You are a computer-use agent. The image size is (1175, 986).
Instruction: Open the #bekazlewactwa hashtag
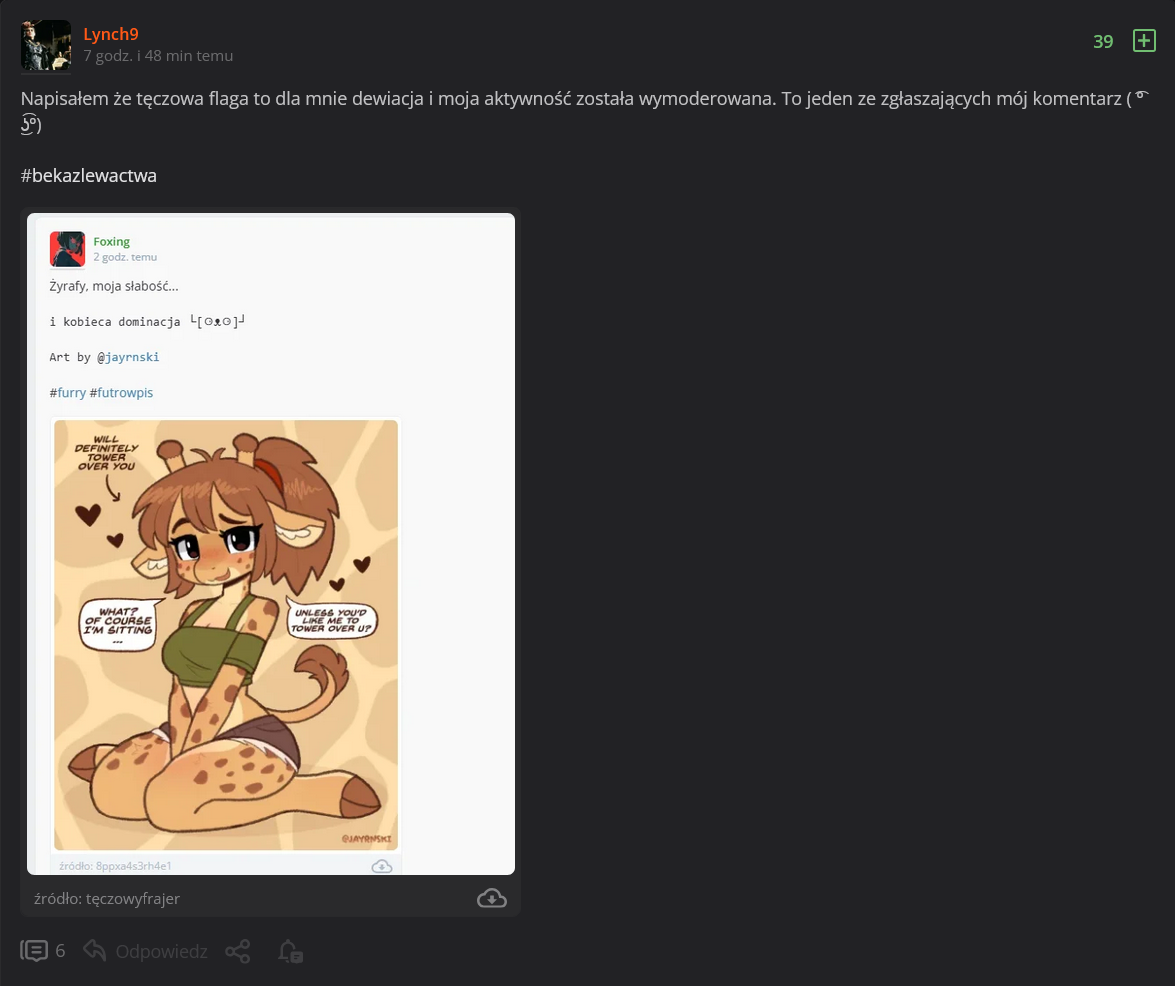[x=89, y=176]
